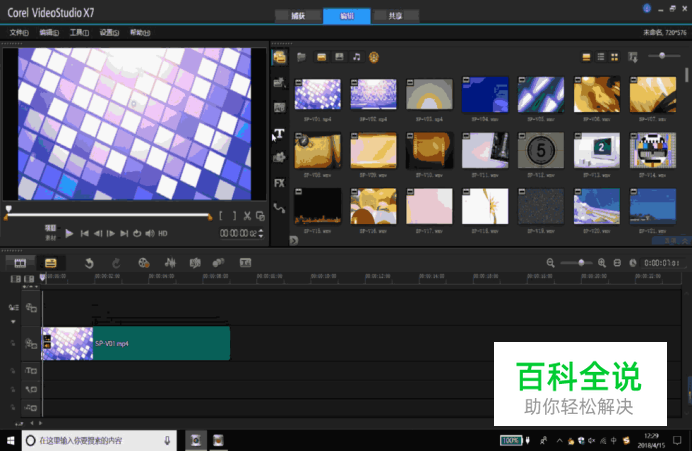
Task: Set the mark-out point bracket
Action: point(234,216)
